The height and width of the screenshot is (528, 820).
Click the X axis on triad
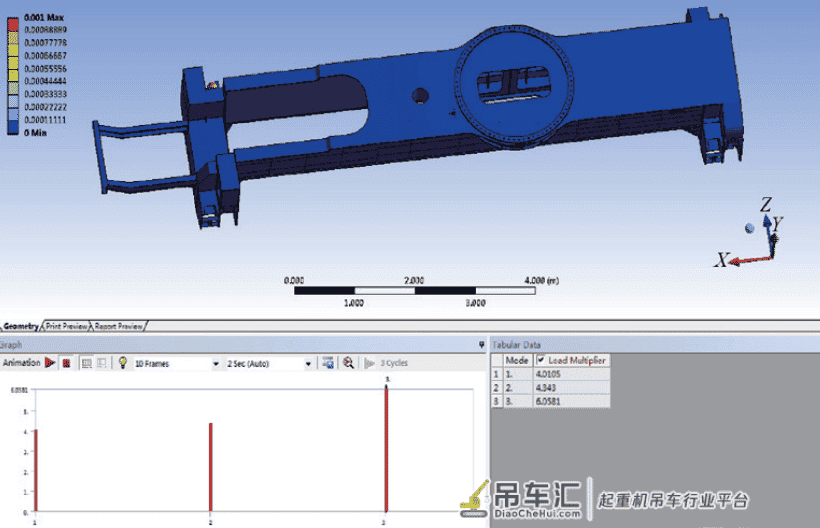(x=748, y=260)
